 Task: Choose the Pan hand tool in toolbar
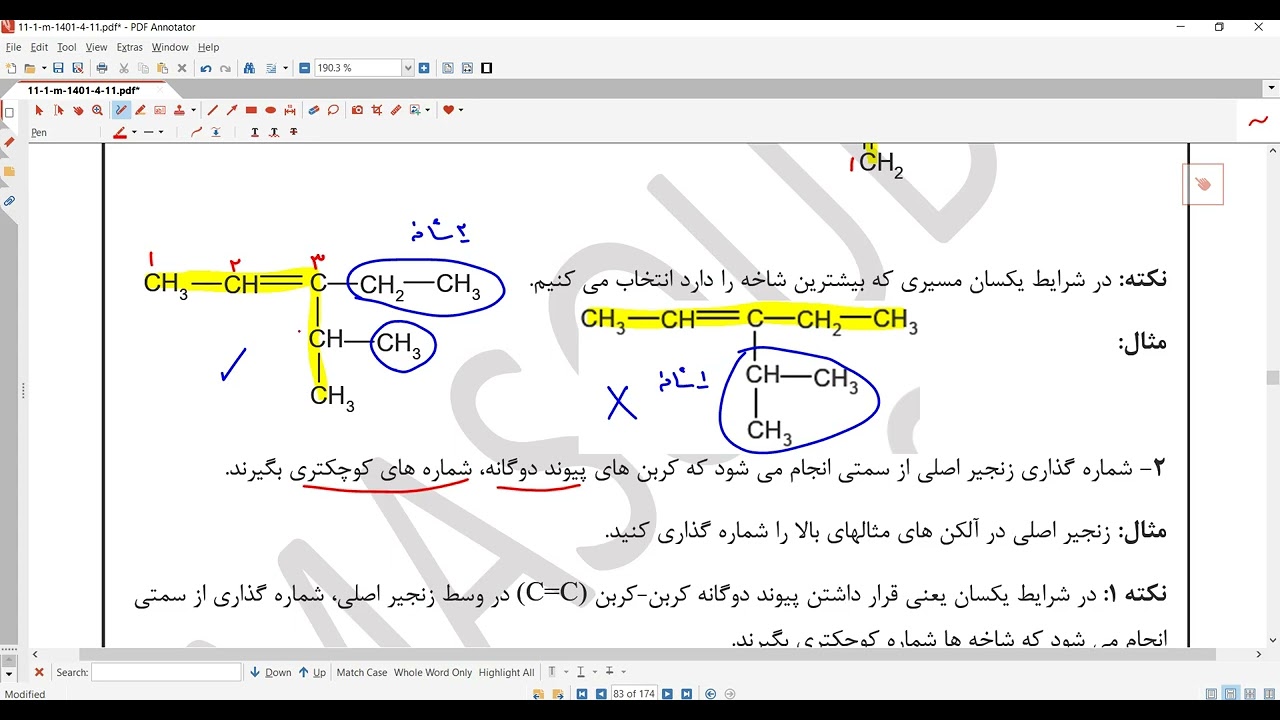point(78,110)
